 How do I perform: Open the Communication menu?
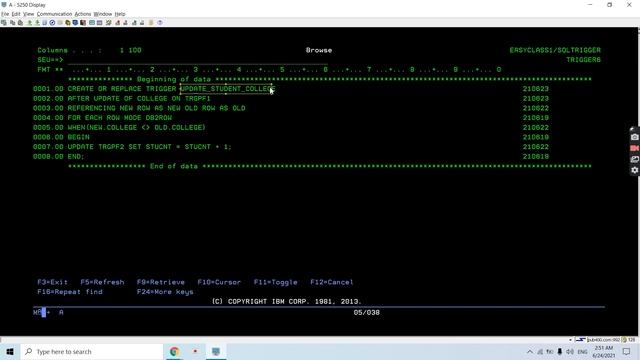click(x=54, y=14)
